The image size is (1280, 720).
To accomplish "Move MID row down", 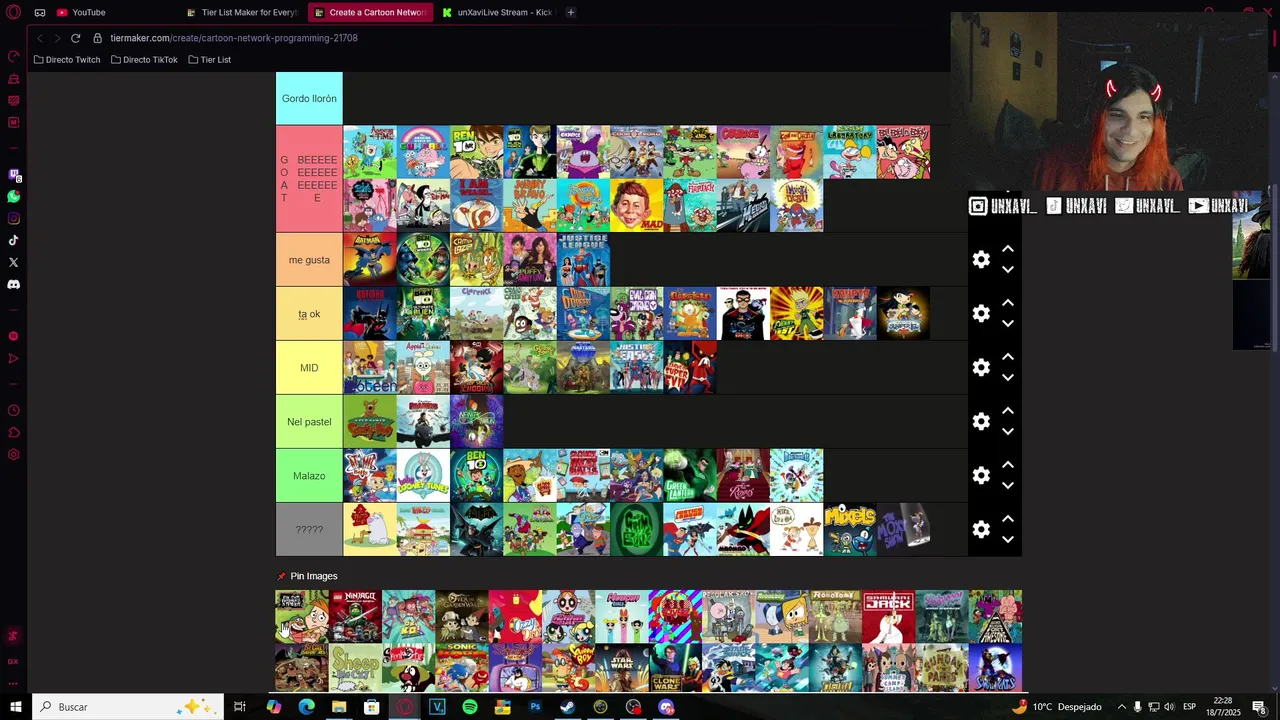I will 1008,378.
